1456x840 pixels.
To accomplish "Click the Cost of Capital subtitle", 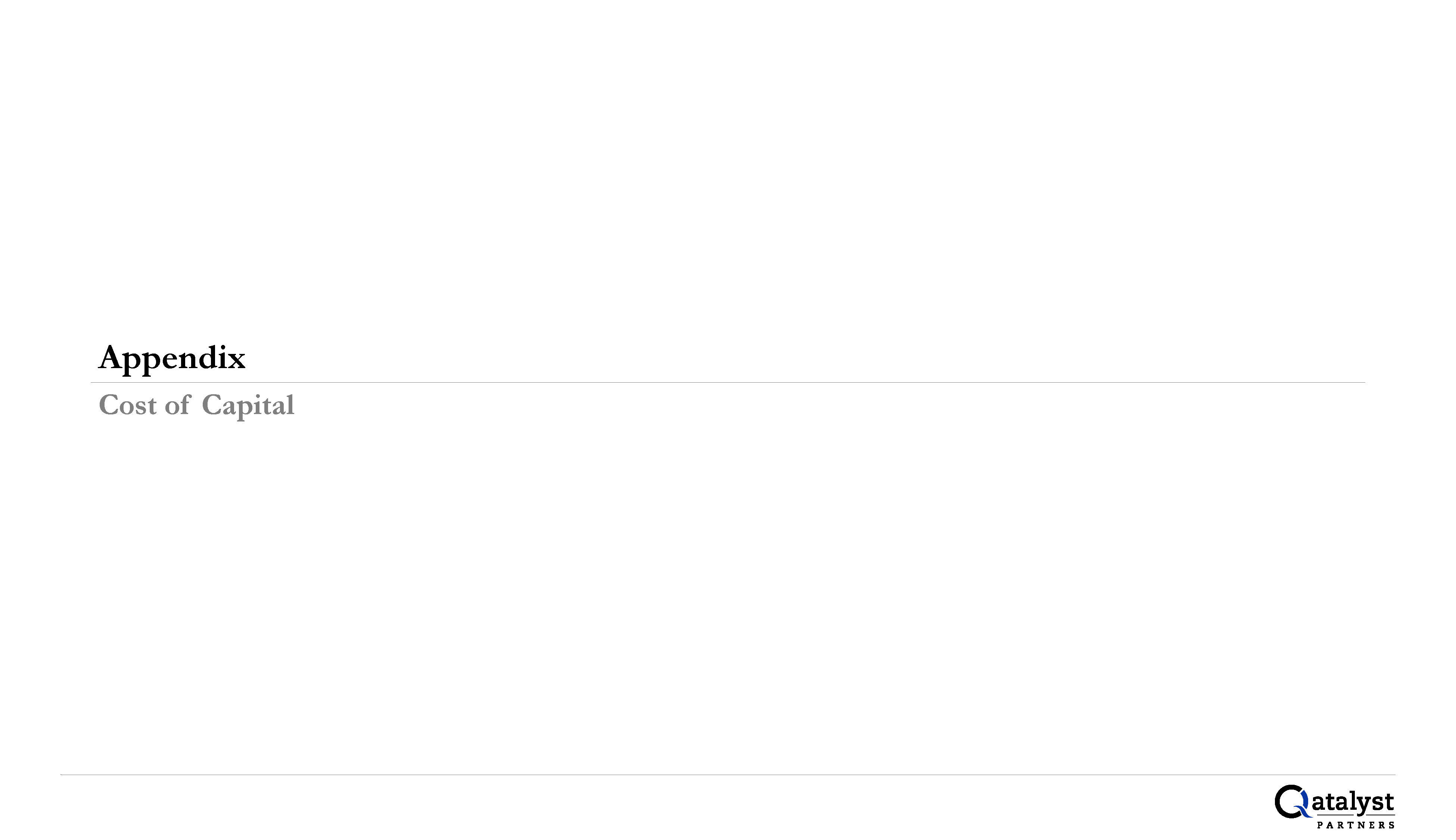I will pos(196,405).
